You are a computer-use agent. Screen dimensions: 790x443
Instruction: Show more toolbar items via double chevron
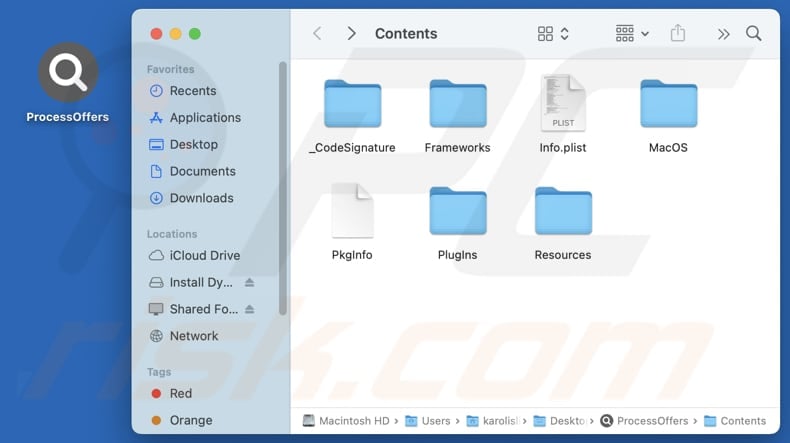(723, 34)
